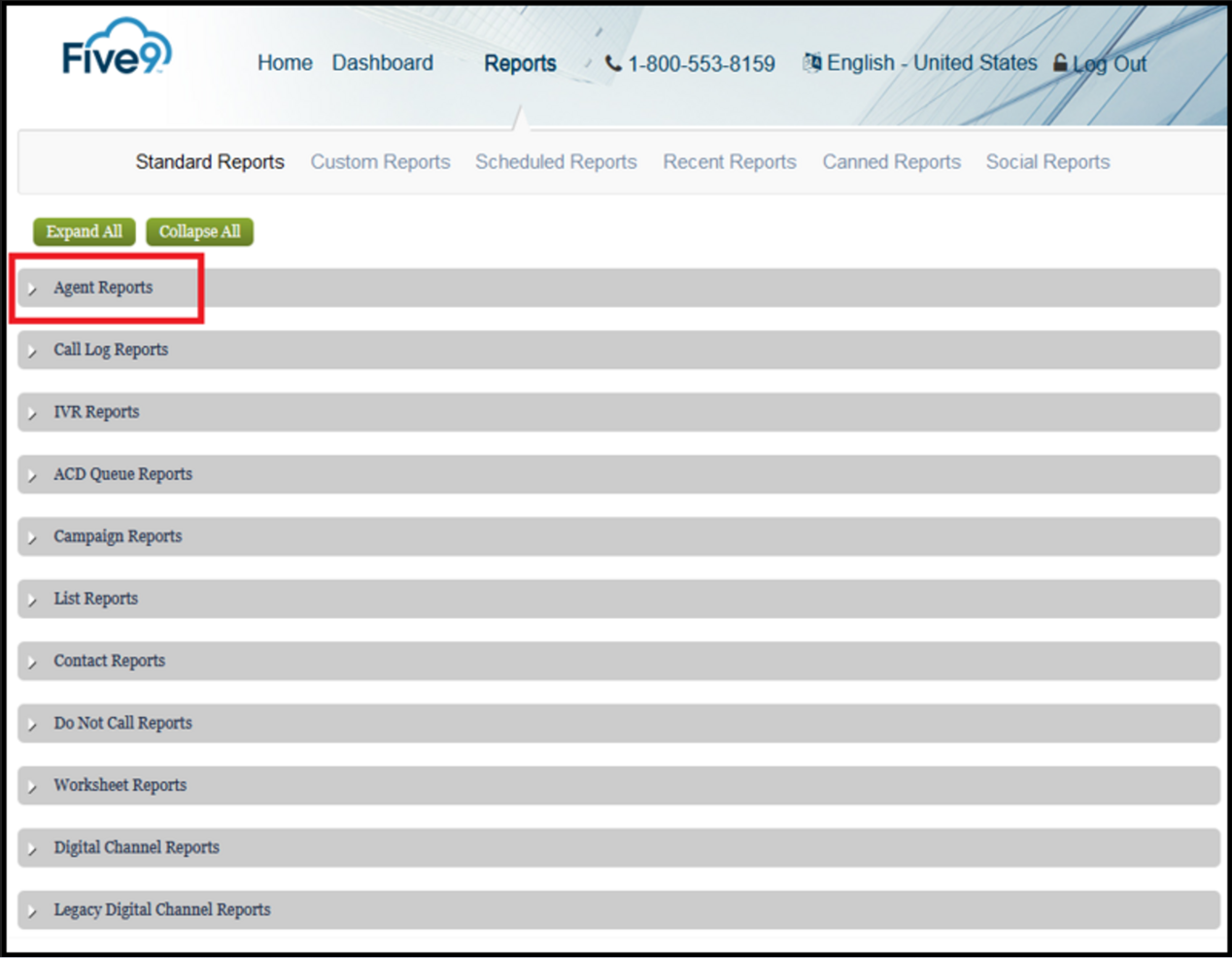
Task: Click the Digital Channel Reports label
Action: (x=136, y=847)
